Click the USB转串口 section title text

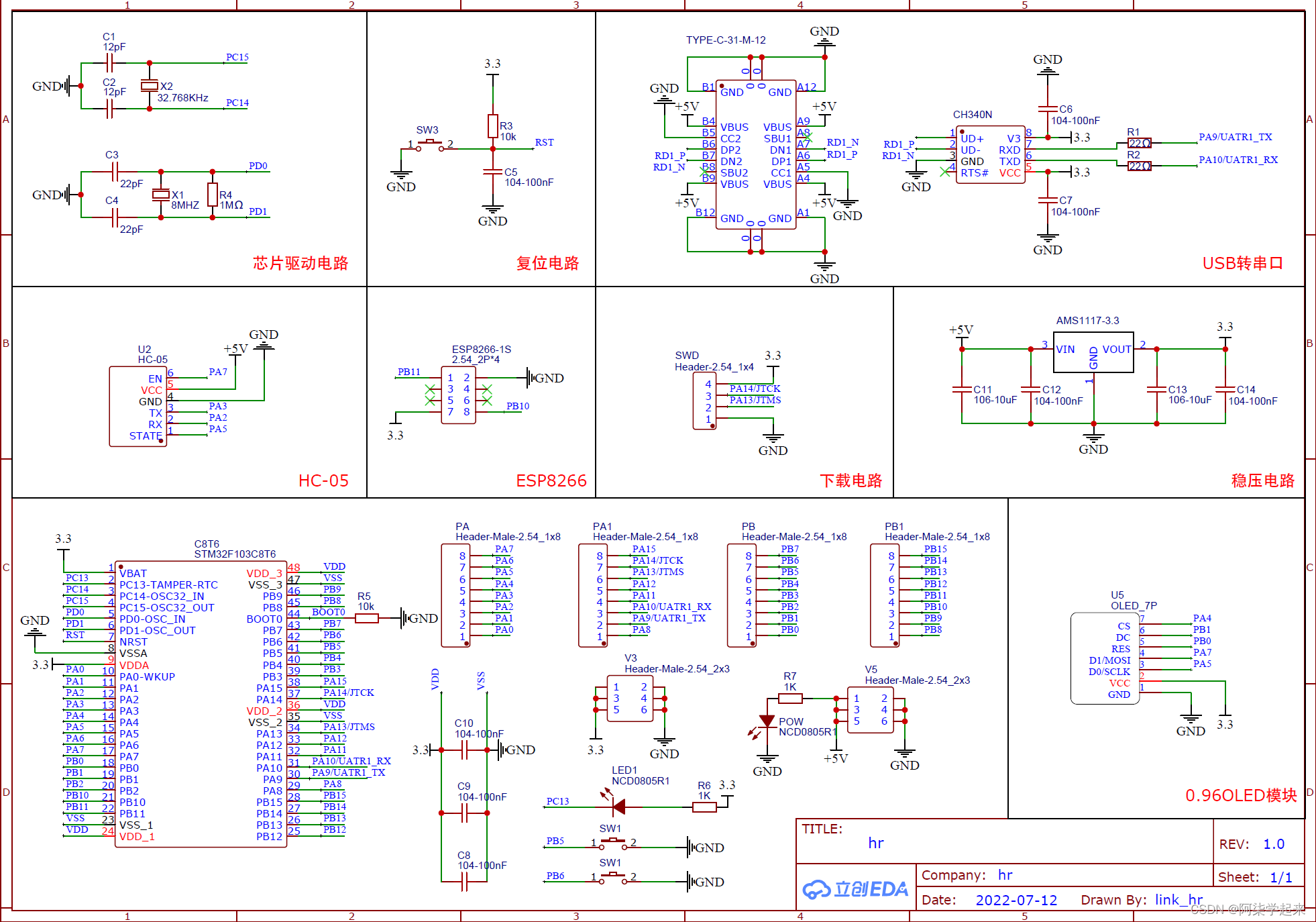[1242, 263]
